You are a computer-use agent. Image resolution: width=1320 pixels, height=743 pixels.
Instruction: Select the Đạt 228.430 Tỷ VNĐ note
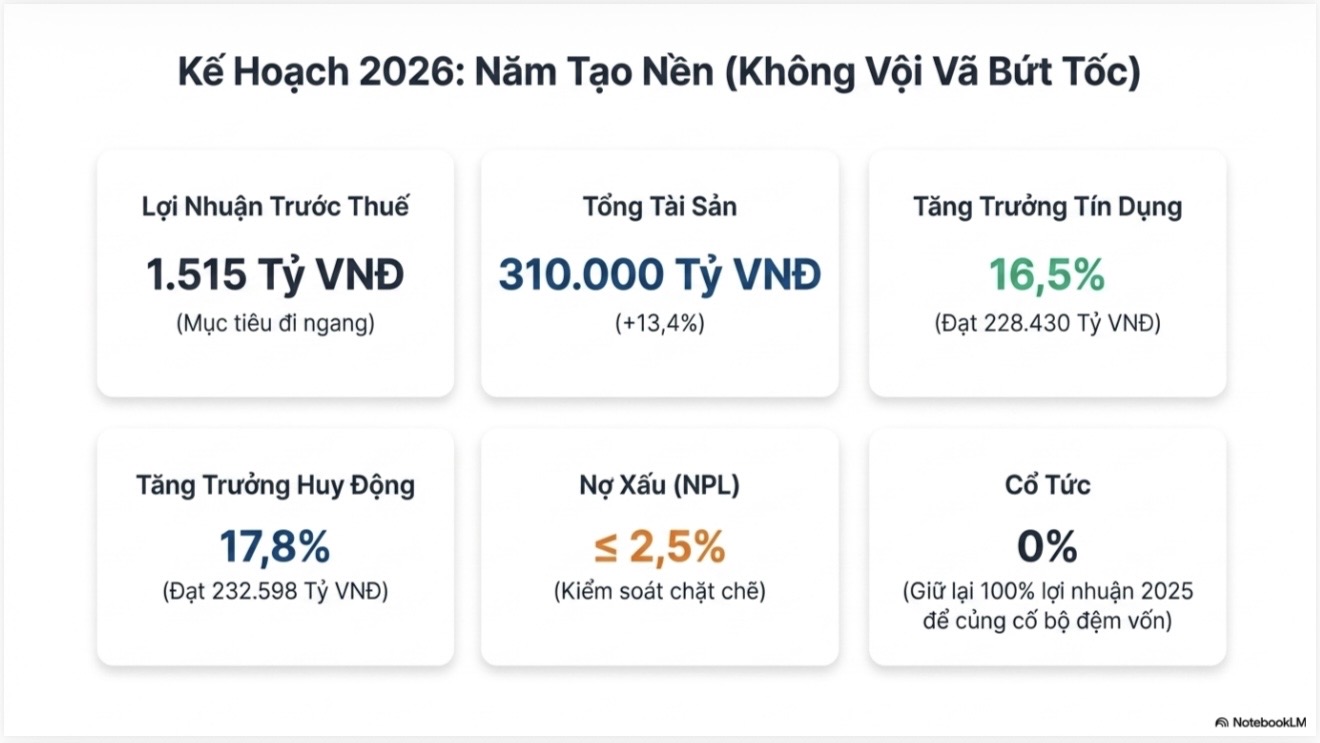click(x=1047, y=324)
